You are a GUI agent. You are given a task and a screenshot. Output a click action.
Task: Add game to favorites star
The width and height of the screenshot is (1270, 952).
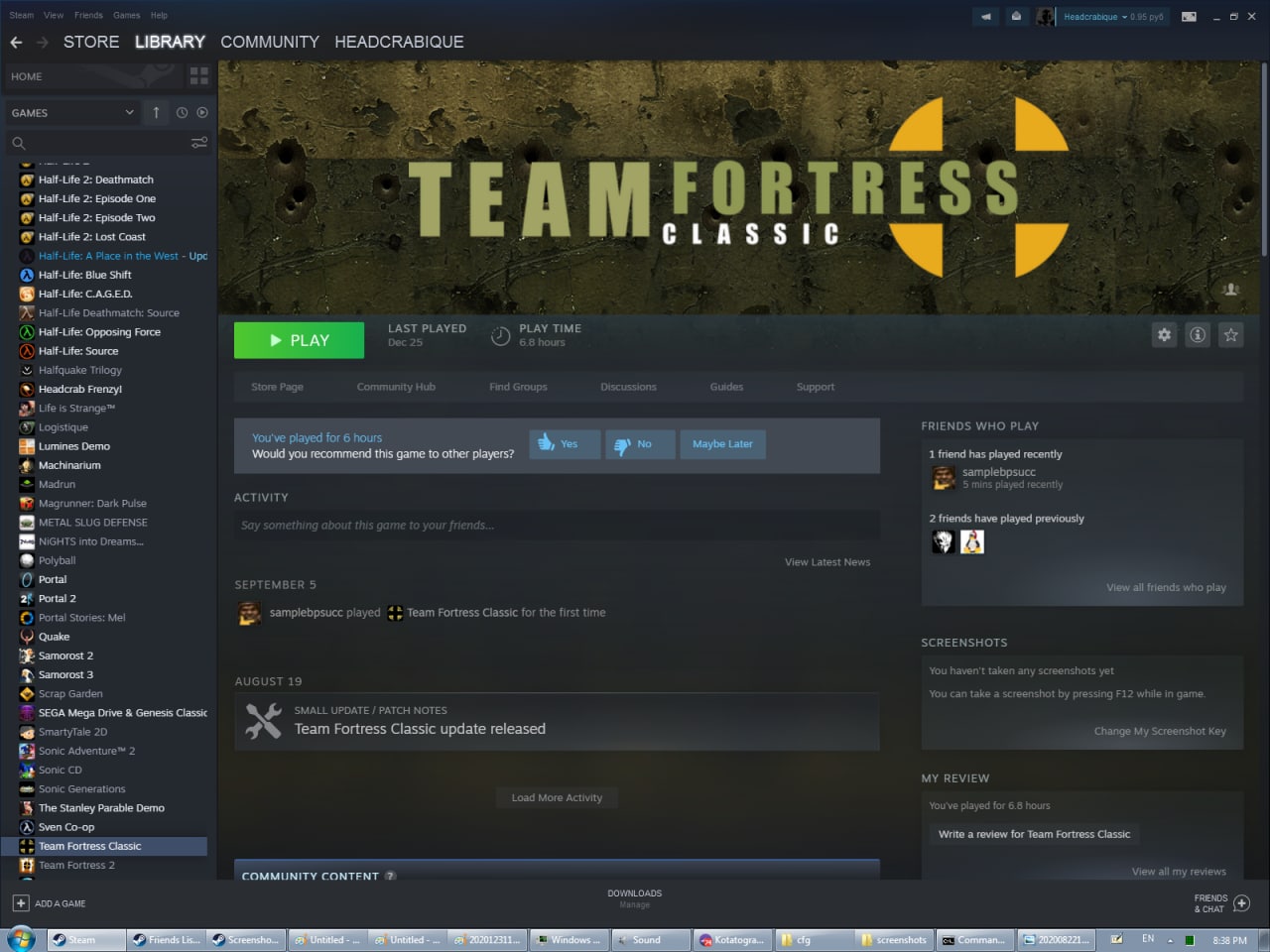click(1231, 335)
